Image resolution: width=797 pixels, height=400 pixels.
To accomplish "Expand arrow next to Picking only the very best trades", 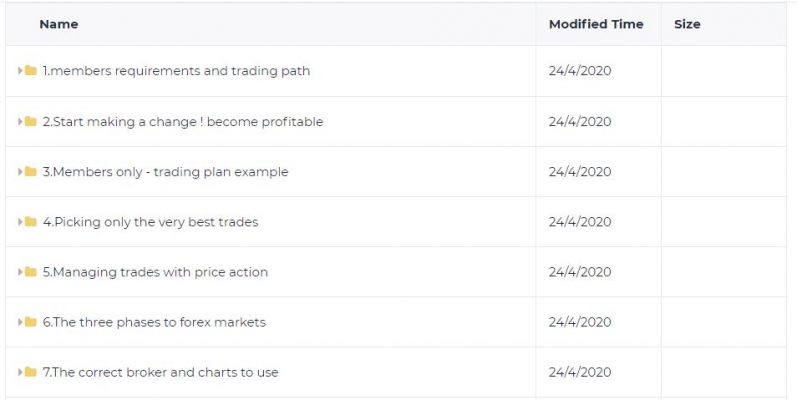I will [x=20, y=222].
